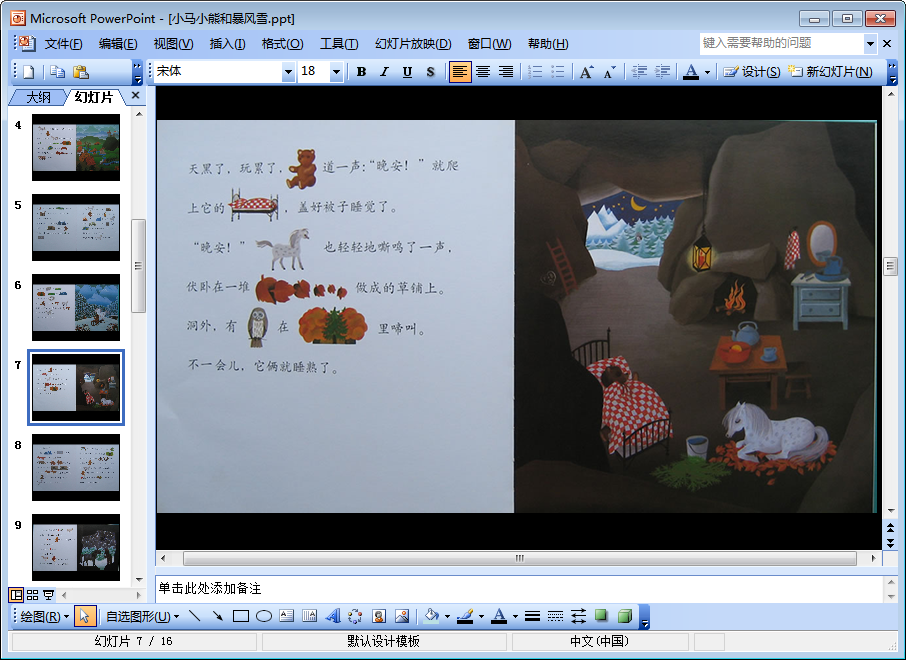The width and height of the screenshot is (906, 660).
Task: Toggle italic formatting
Action: point(384,72)
